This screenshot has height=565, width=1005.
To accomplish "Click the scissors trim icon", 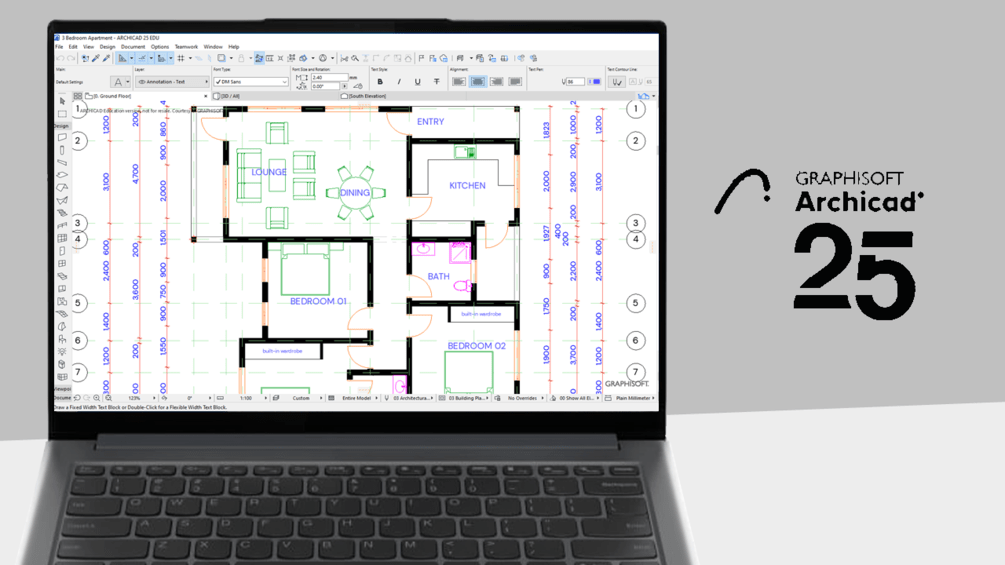I will [x=344, y=58].
